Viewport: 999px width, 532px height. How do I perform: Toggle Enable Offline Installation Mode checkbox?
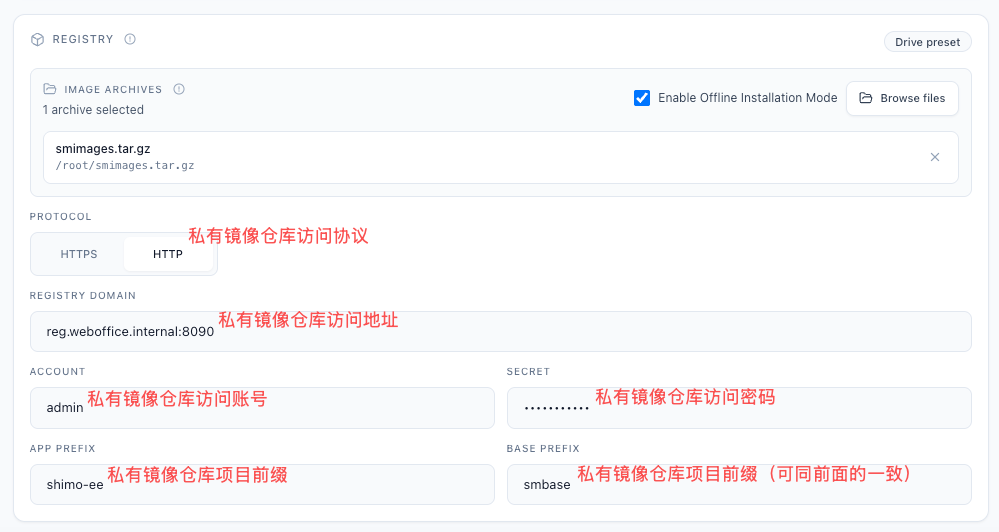pos(642,98)
